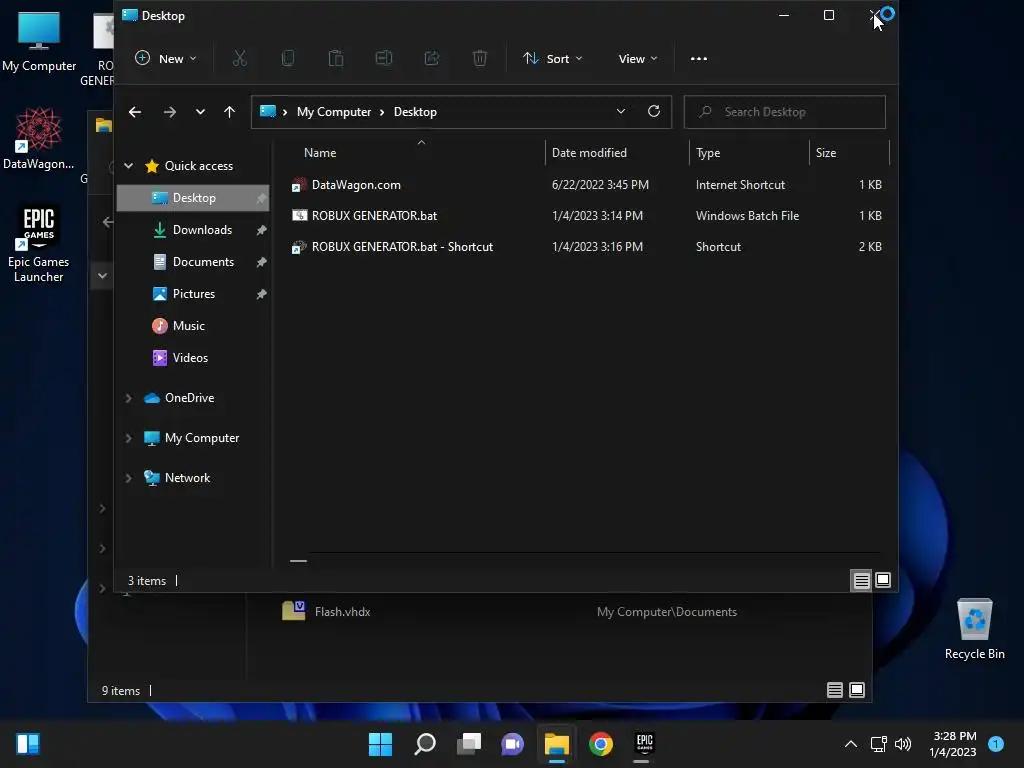
Task: Sort by Size column header
Action: [x=825, y=153]
